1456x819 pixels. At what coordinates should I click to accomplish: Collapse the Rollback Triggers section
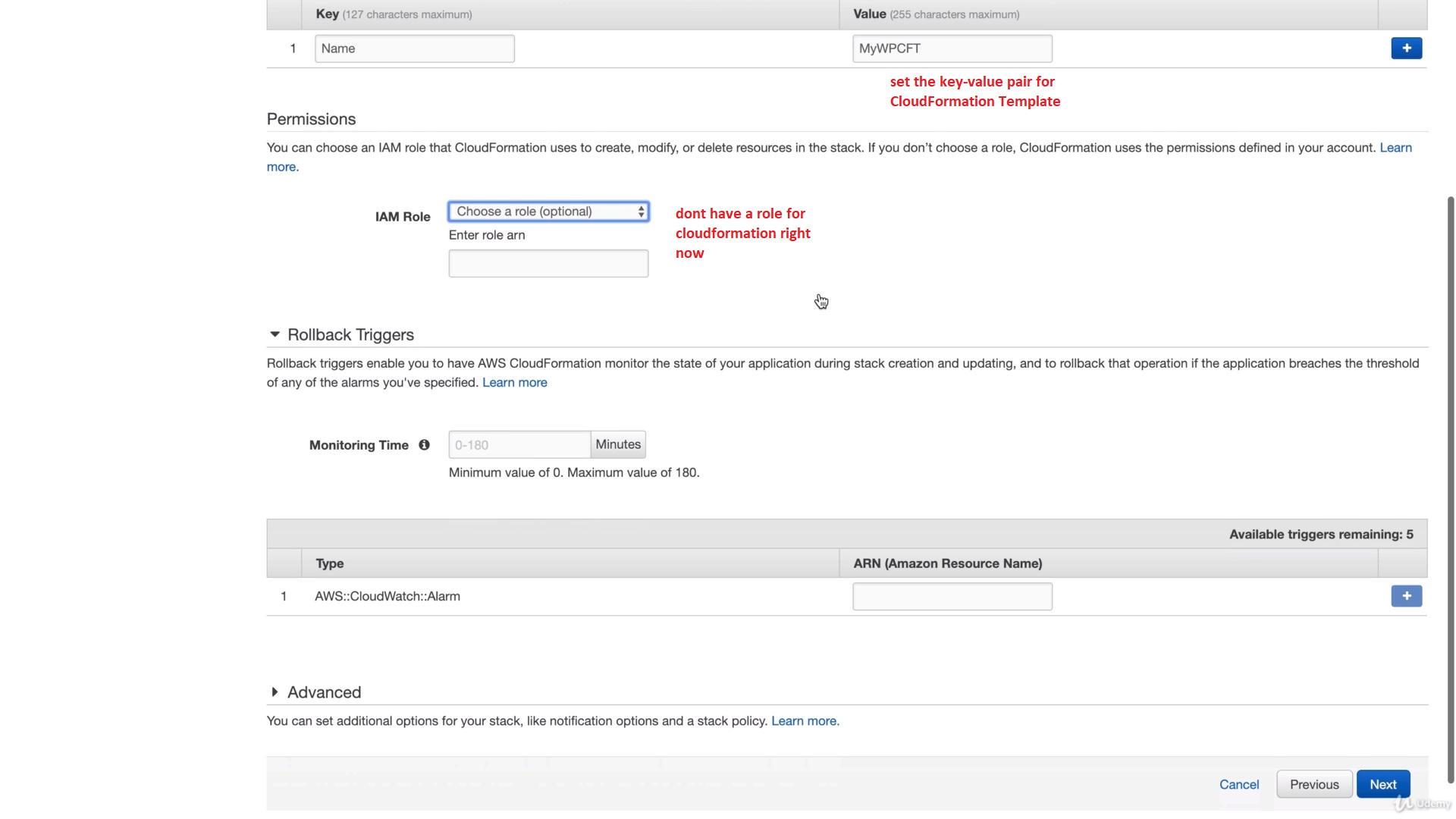[x=275, y=334]
